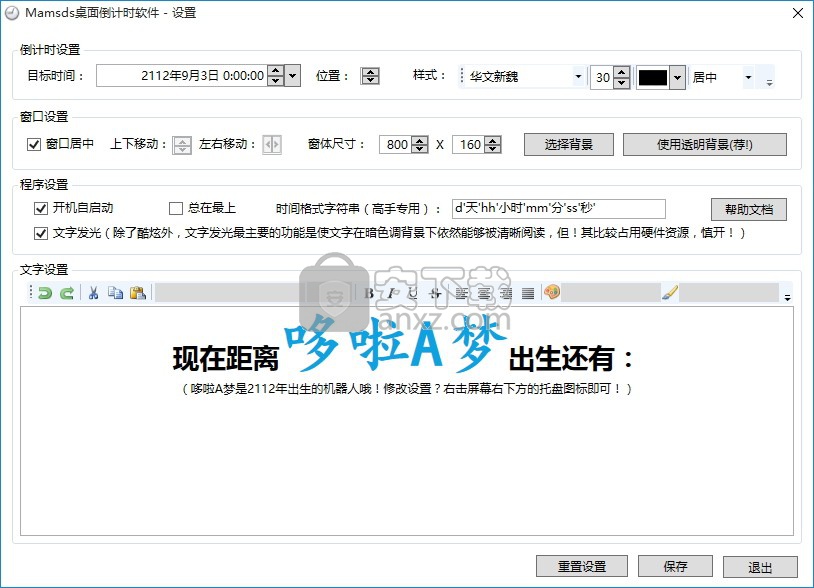Decrease window height 160 spinner

coord(493,148)
